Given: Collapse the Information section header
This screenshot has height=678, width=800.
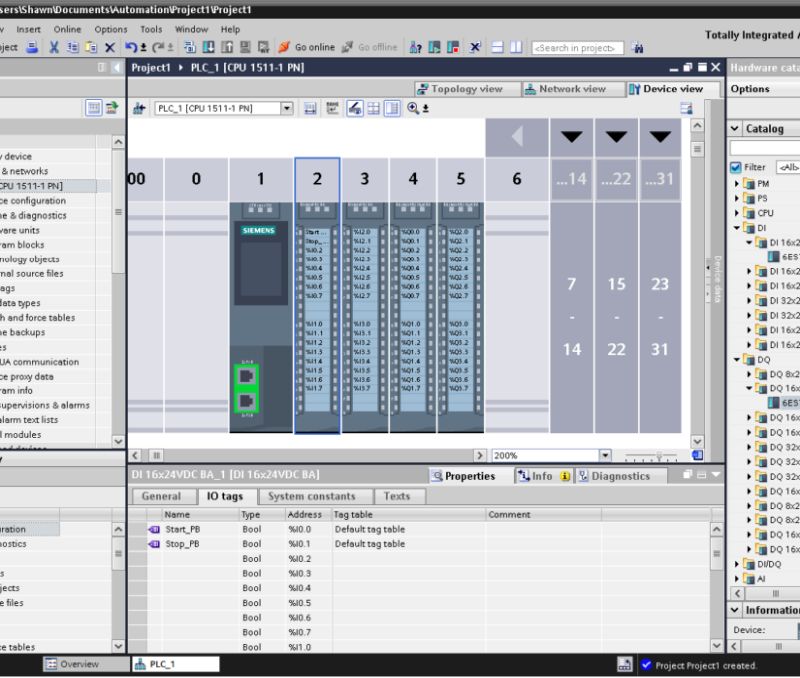Looking at the screenshot, I should [x=735, y=610].
